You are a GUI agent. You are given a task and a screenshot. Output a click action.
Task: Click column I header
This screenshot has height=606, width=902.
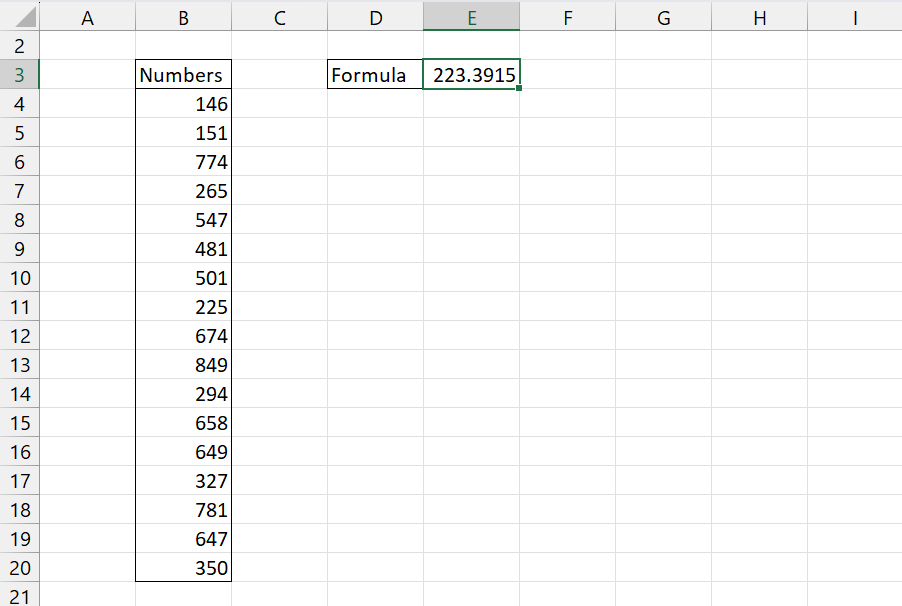[854, 16]
